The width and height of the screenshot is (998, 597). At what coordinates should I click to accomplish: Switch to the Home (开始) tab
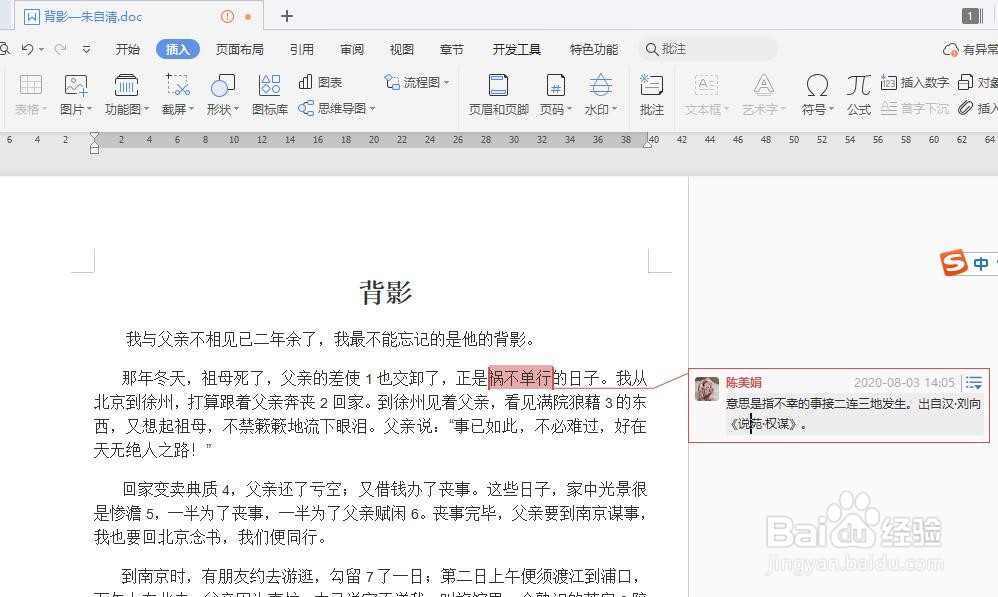pos(127,48)
